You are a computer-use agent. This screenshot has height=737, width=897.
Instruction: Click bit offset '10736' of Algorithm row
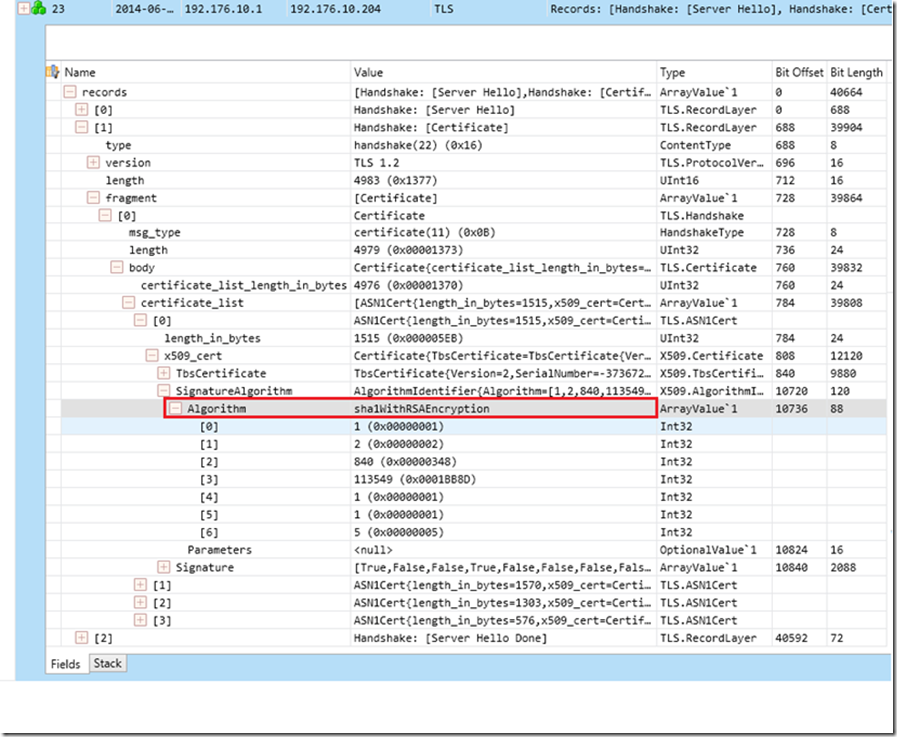792,409
